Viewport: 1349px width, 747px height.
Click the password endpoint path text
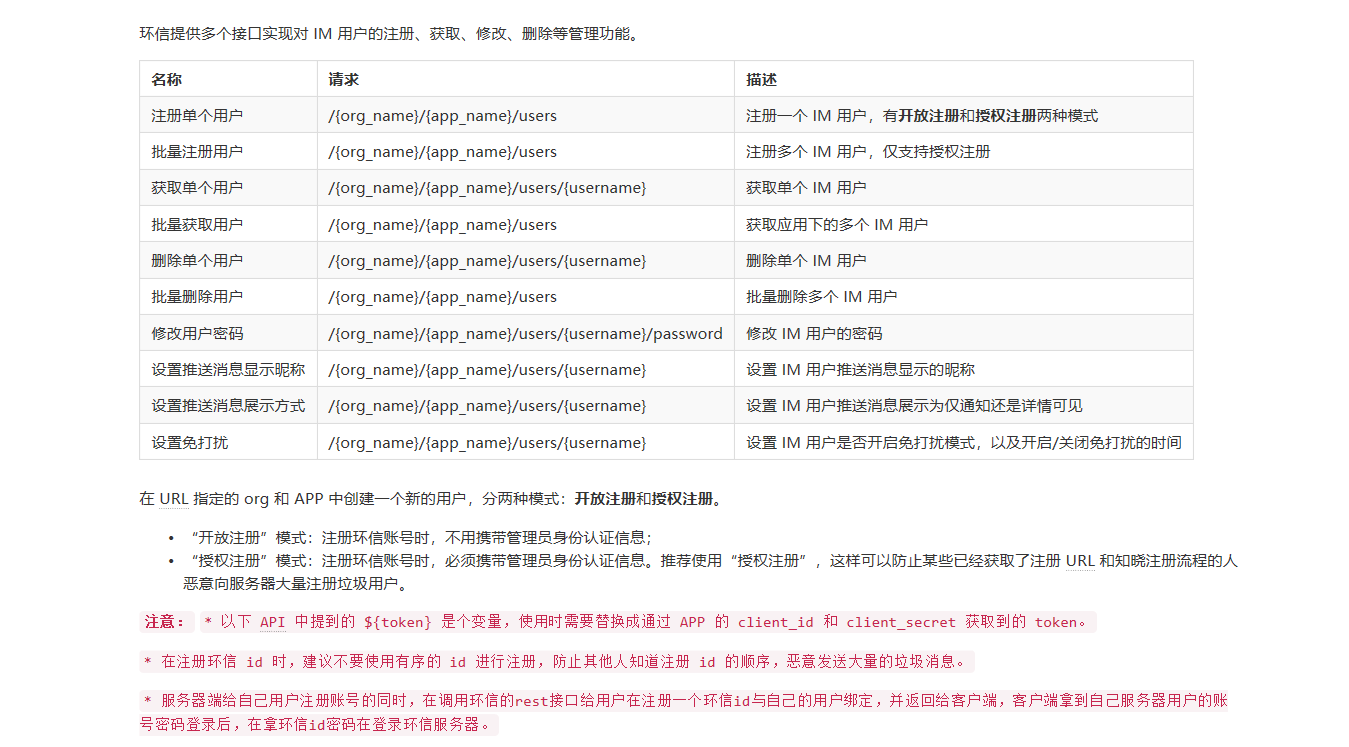[526, 332]
